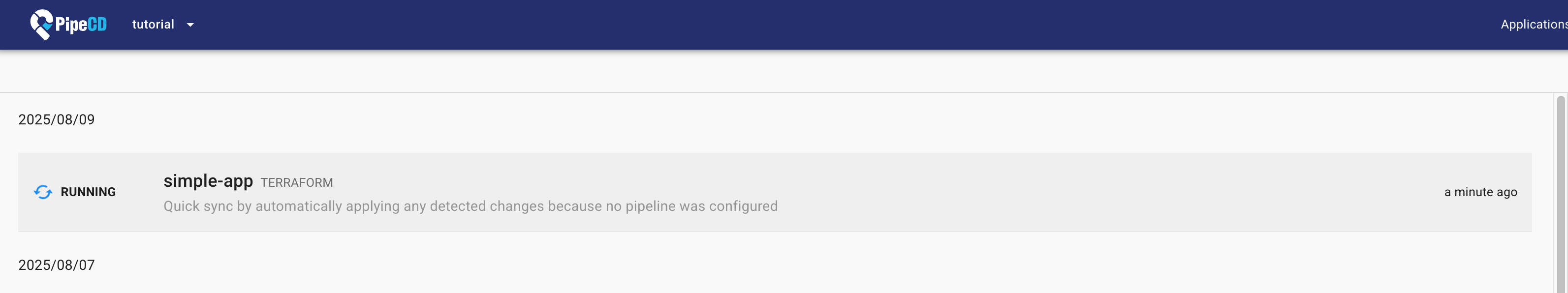Switch to the tutorial project menu
Image resolution: width=1568 pixels, height=293 pixels.
[x=154, y=24]
